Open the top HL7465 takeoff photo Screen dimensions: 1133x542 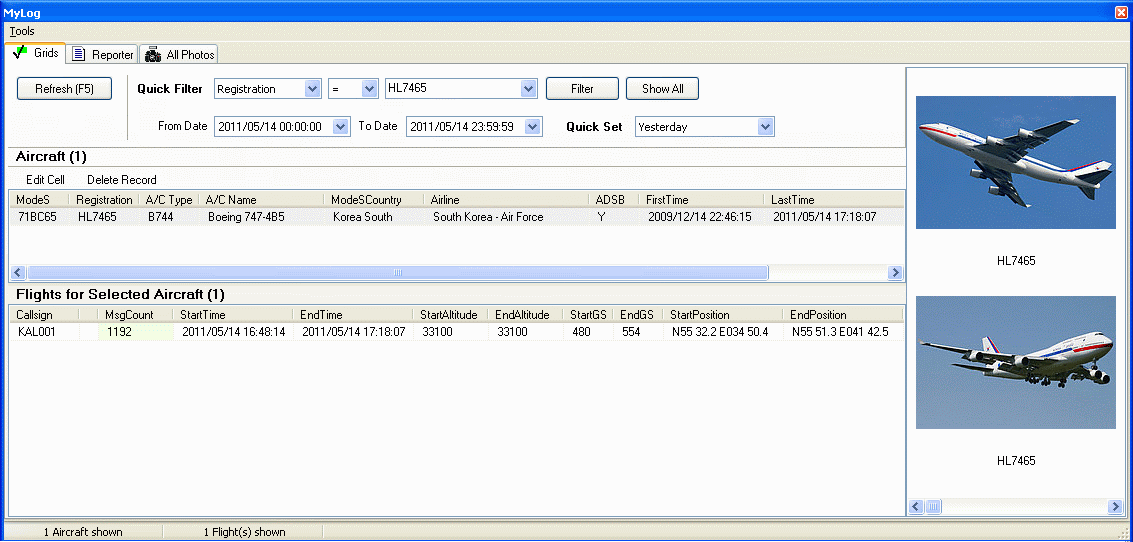coord(1015,163)
